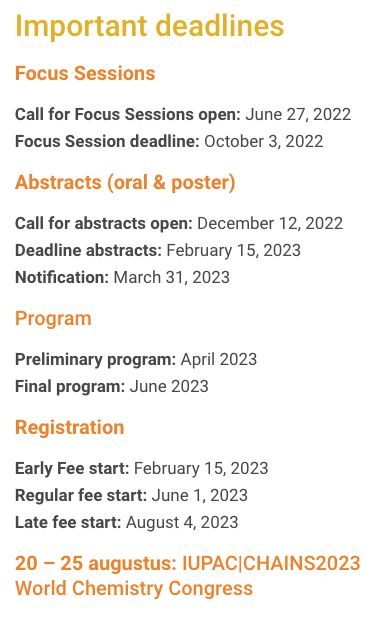The height and width of the screenshot is (624, 378).
Task: Select the Program heading
Action: (53, 319)
